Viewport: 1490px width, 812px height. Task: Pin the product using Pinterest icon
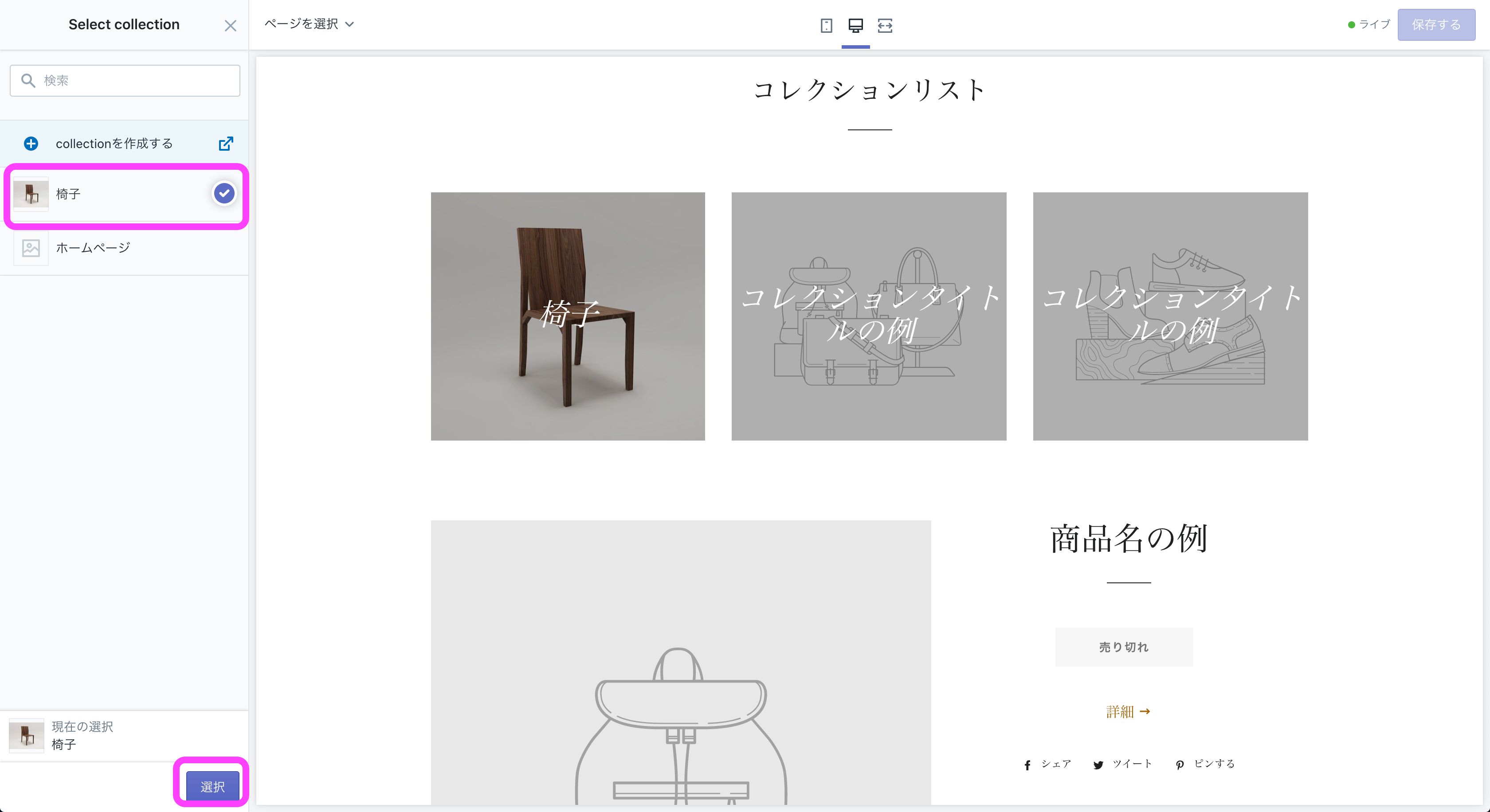pos(1180,764)
